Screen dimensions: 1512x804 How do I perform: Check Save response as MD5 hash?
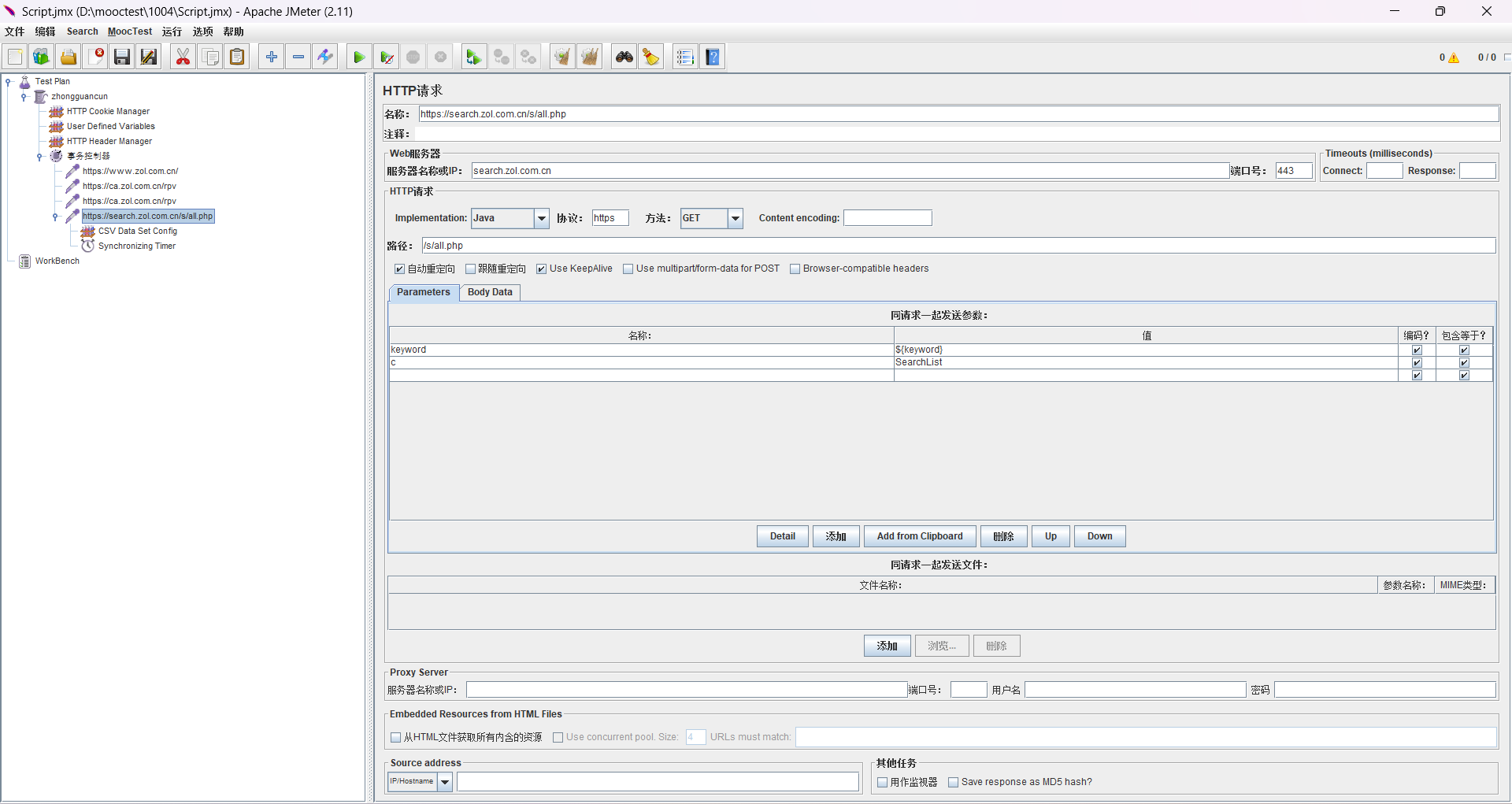tap(954, 783)
